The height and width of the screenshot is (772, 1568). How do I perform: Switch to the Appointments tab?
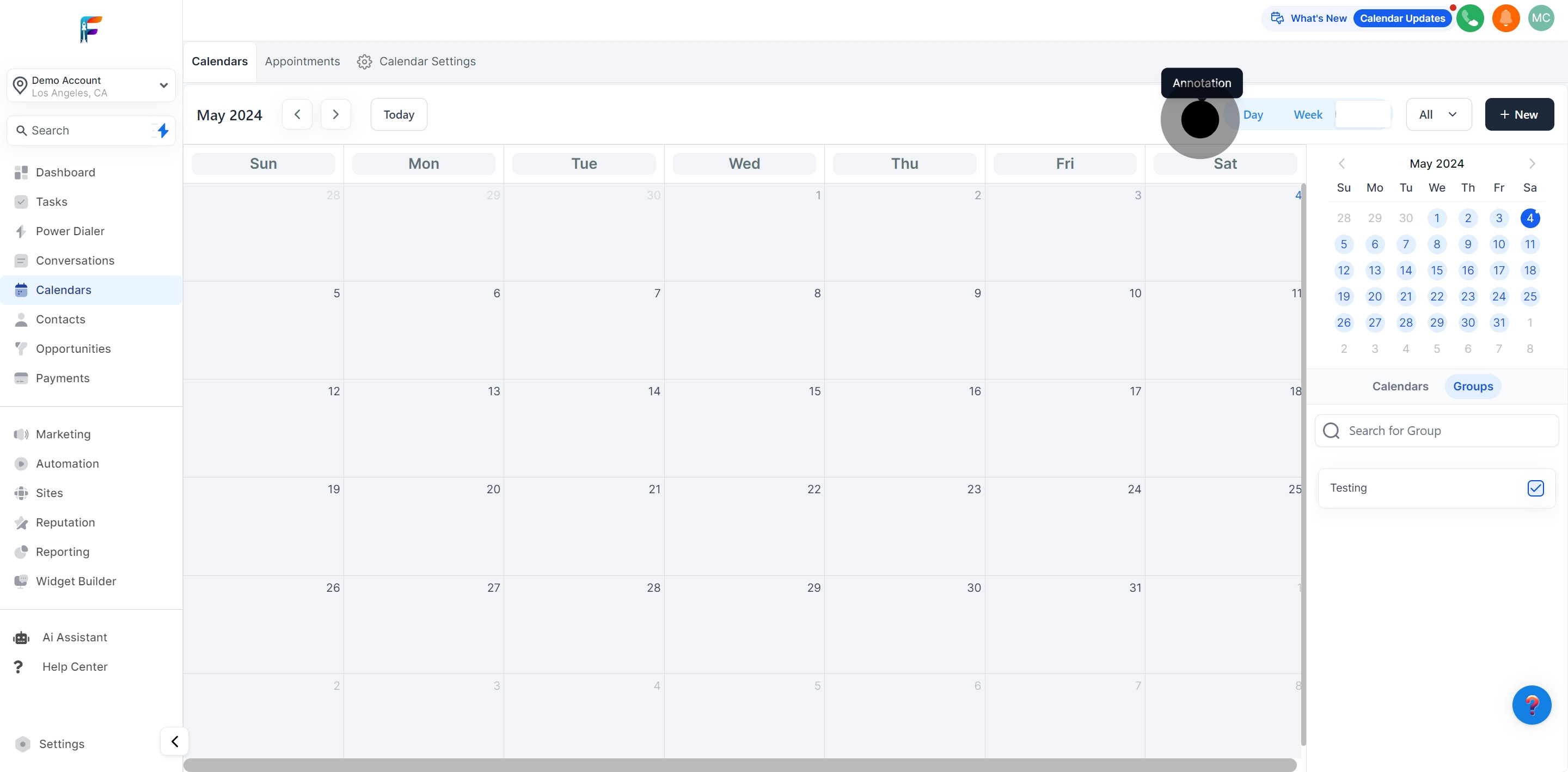pyautogui.click(x=302, y=62)
